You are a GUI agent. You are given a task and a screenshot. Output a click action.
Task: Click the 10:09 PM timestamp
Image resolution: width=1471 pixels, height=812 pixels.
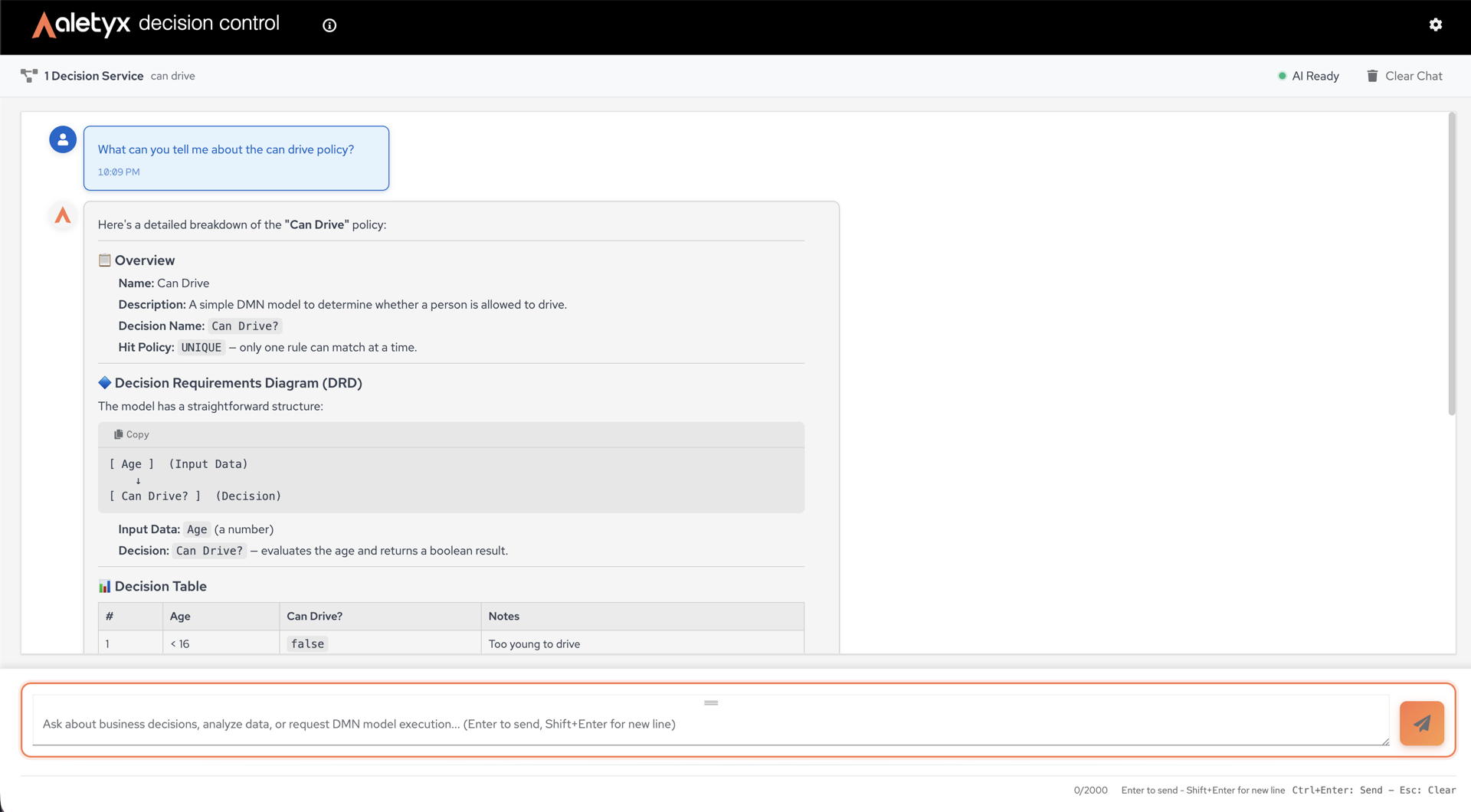coord(119,172)
